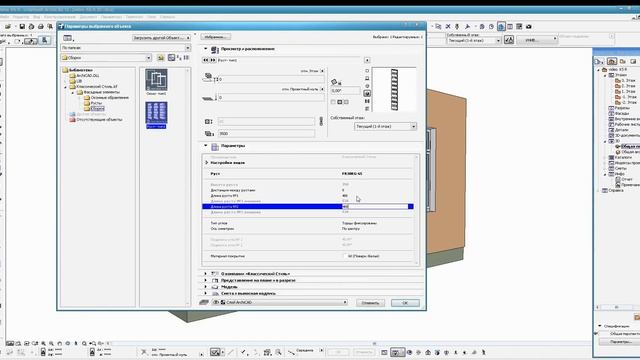Click the Отменить (Cancel) button
Image resolution: width=640 pixels, height=360 pixels.
370,303
